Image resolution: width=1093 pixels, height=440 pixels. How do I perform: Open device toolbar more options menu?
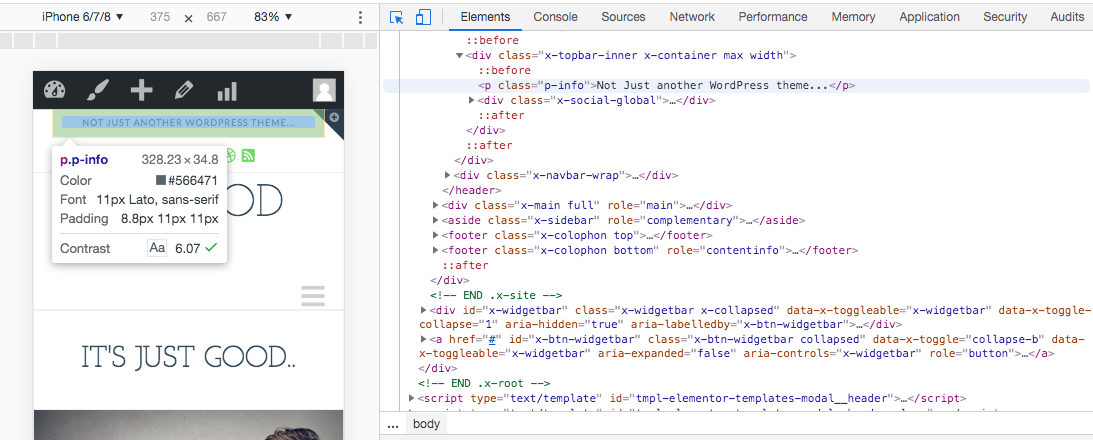pos(360,17)
